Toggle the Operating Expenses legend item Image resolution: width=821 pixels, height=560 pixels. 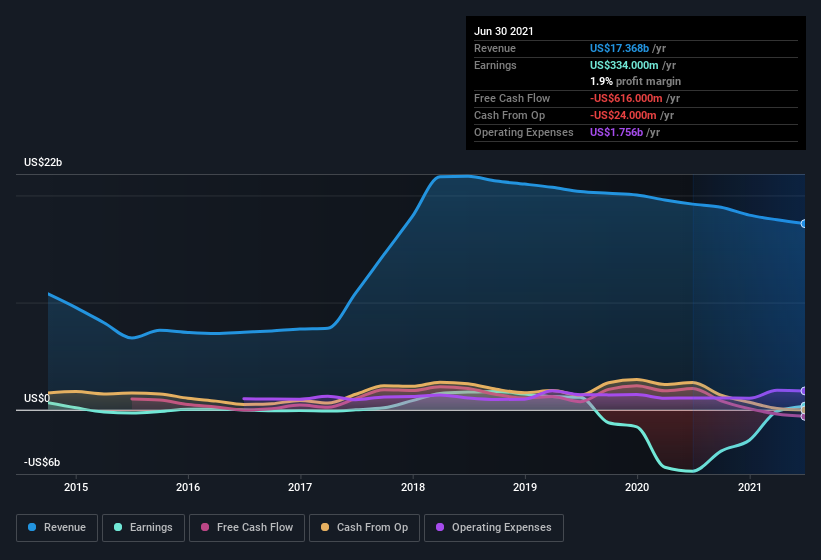(x=494, y=528)
